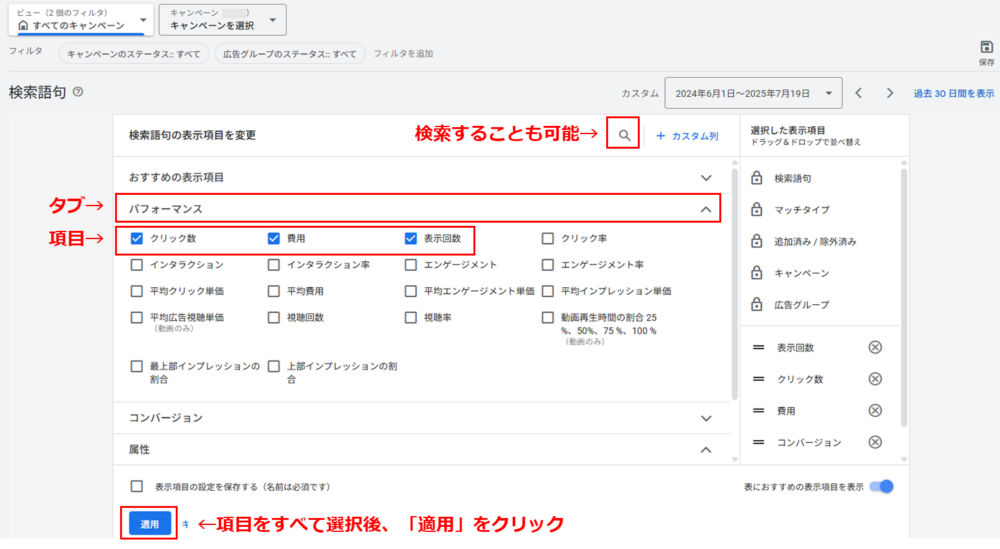Remove 費用 from selected columns

tap(875, 411)
